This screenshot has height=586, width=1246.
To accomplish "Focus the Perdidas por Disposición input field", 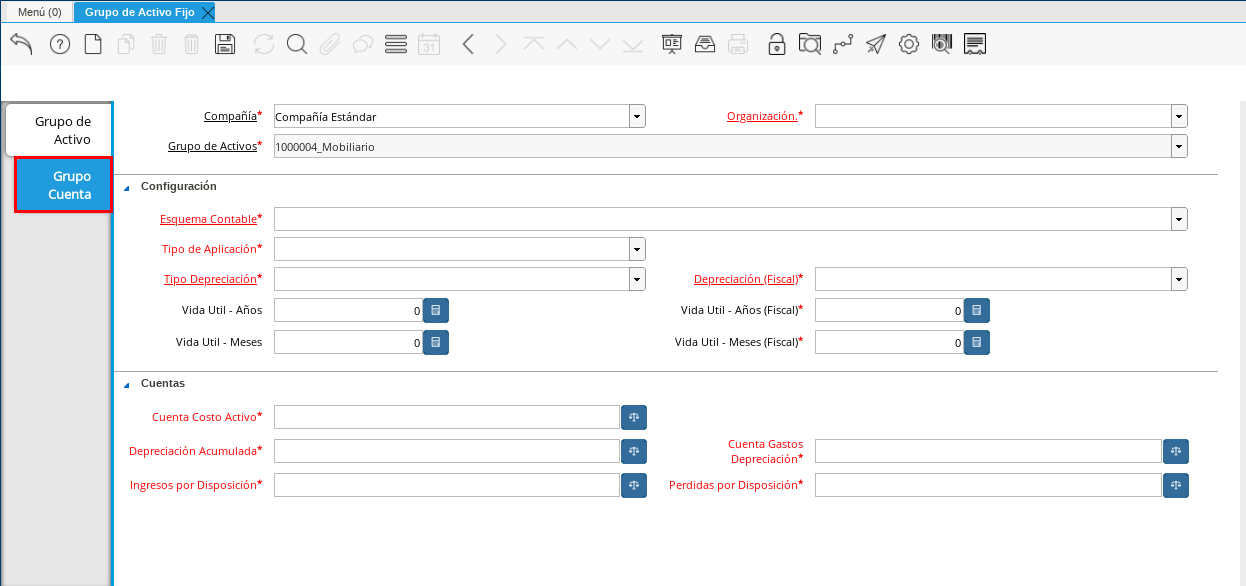I will pos(988,485).
